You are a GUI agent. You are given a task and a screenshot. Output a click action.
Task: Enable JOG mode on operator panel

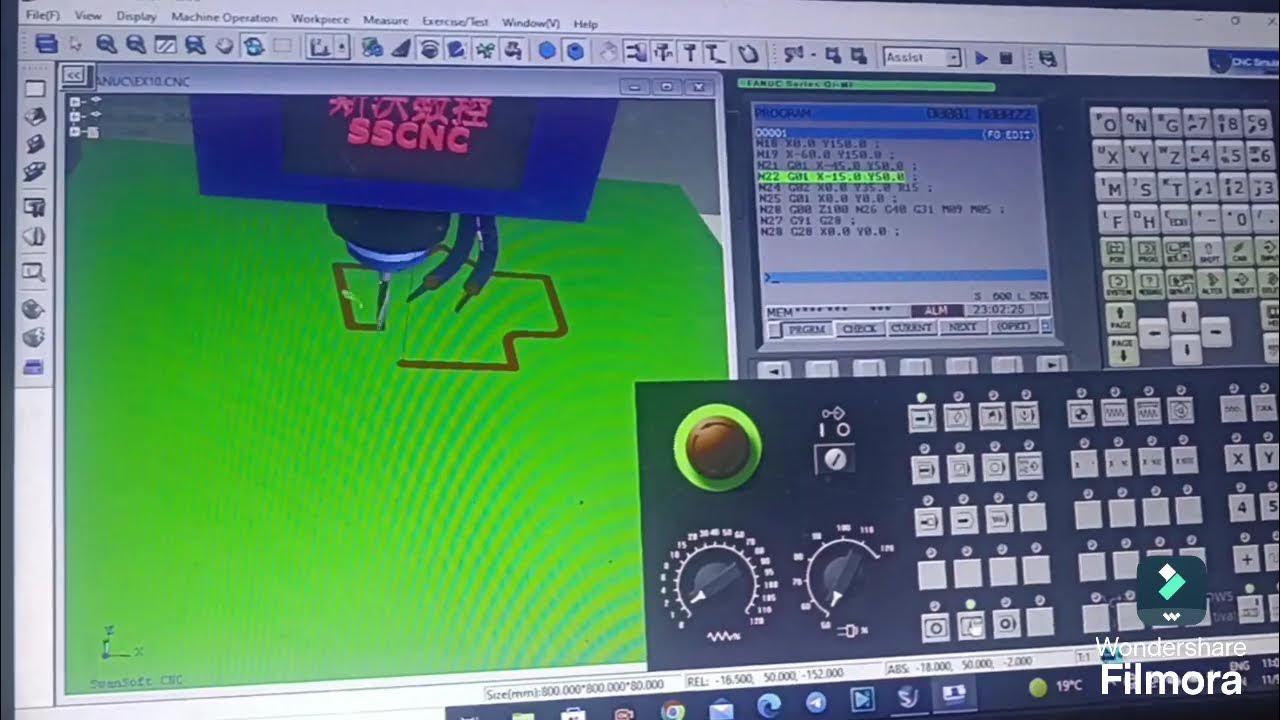tap(1113, 411)
